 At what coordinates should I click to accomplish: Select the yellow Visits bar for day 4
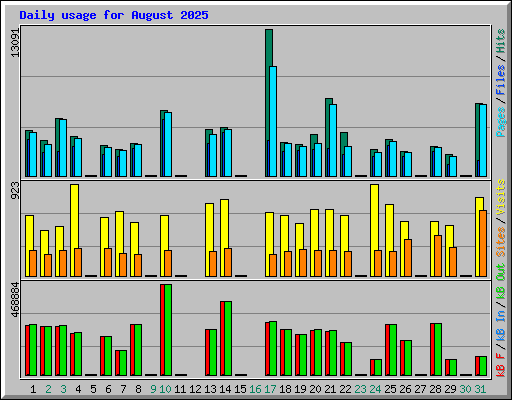(x=75, y=216)
